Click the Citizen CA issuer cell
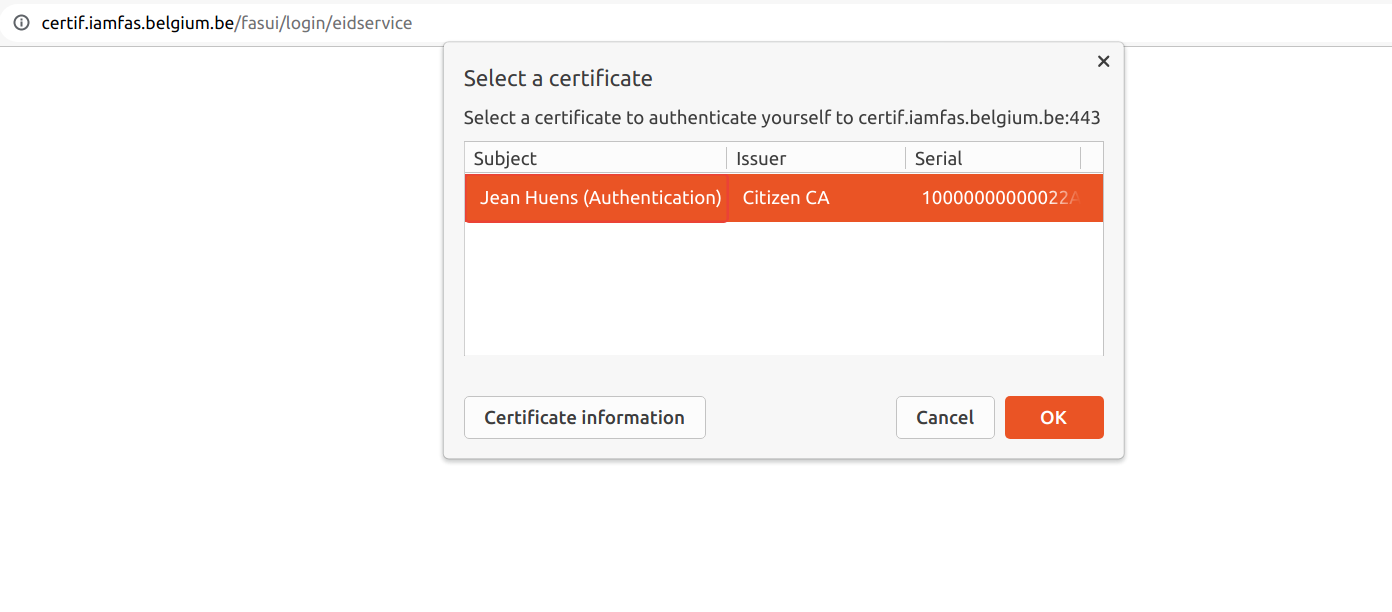This screenshot has width=1392, height=612. point(816,198)
